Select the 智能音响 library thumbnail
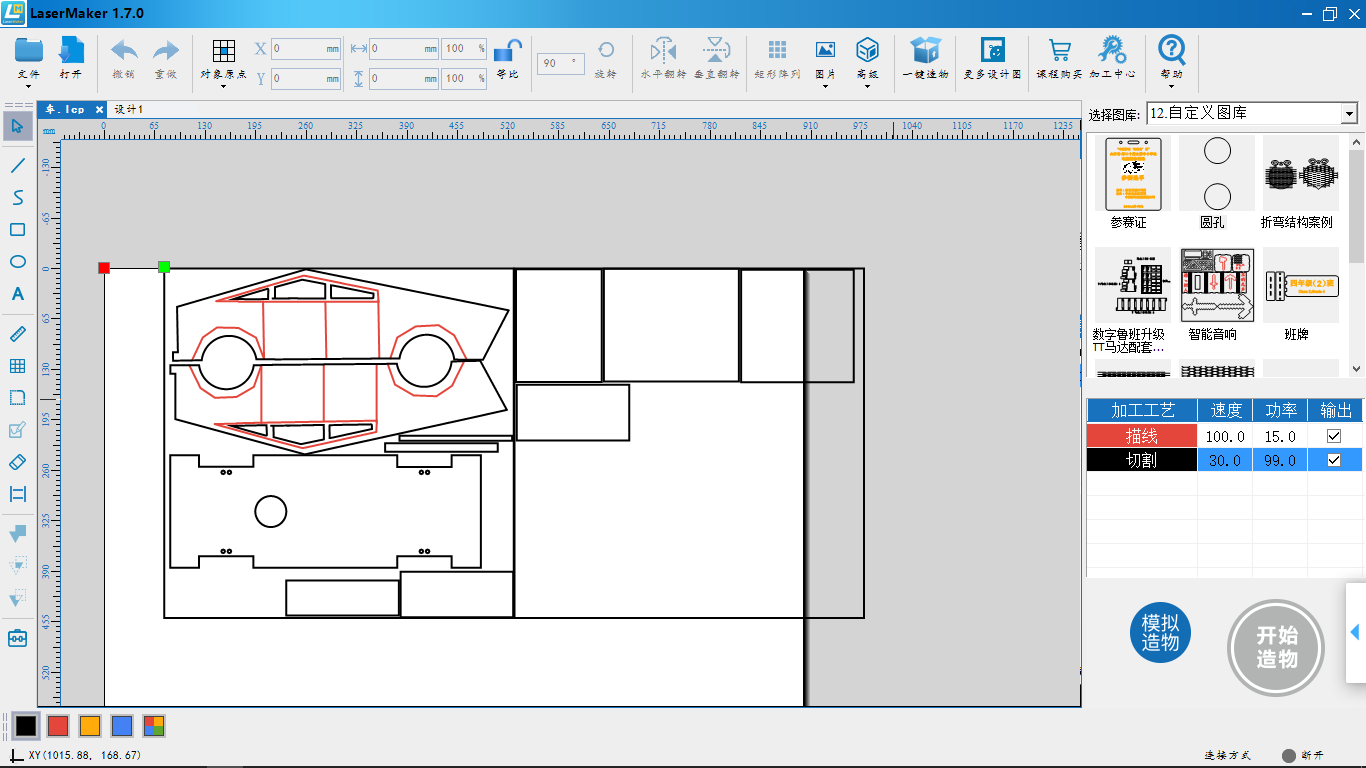Image resolution: width=1366 pixels, height=768 pixels. (x=1216, y=284)
